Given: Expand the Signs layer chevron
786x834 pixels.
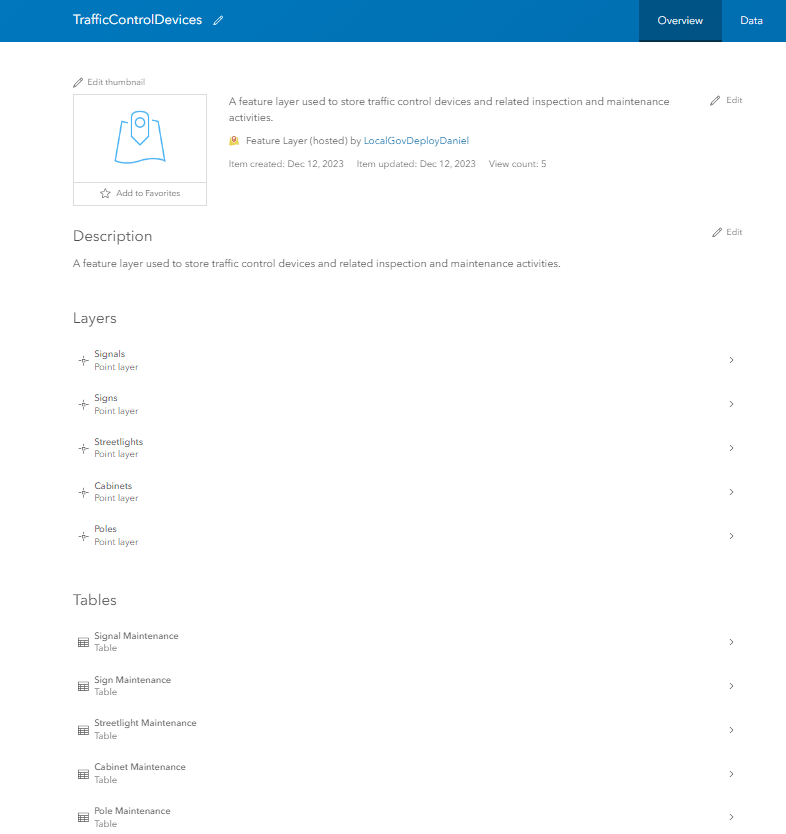Looking at the screenshot, I should (732, 404).
